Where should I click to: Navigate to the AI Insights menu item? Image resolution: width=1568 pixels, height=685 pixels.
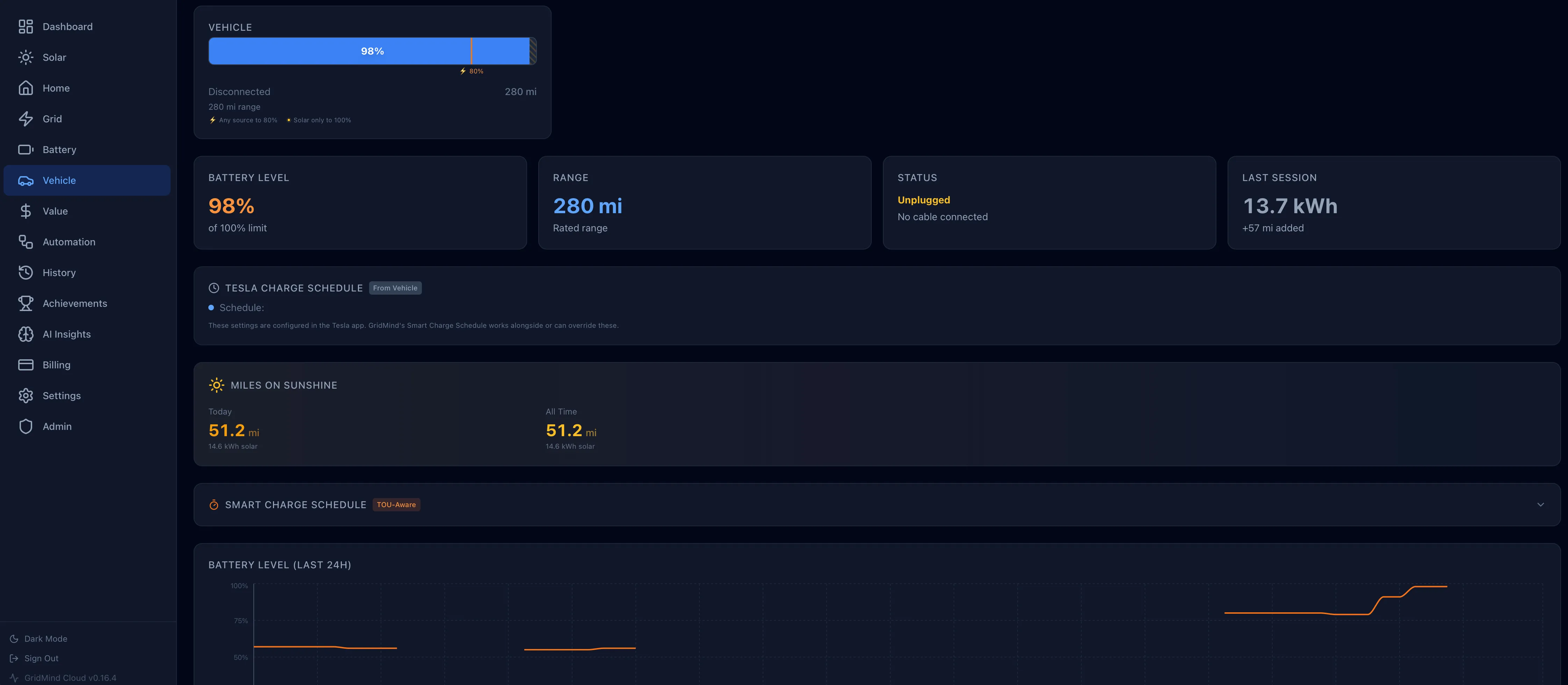[87, 334]
